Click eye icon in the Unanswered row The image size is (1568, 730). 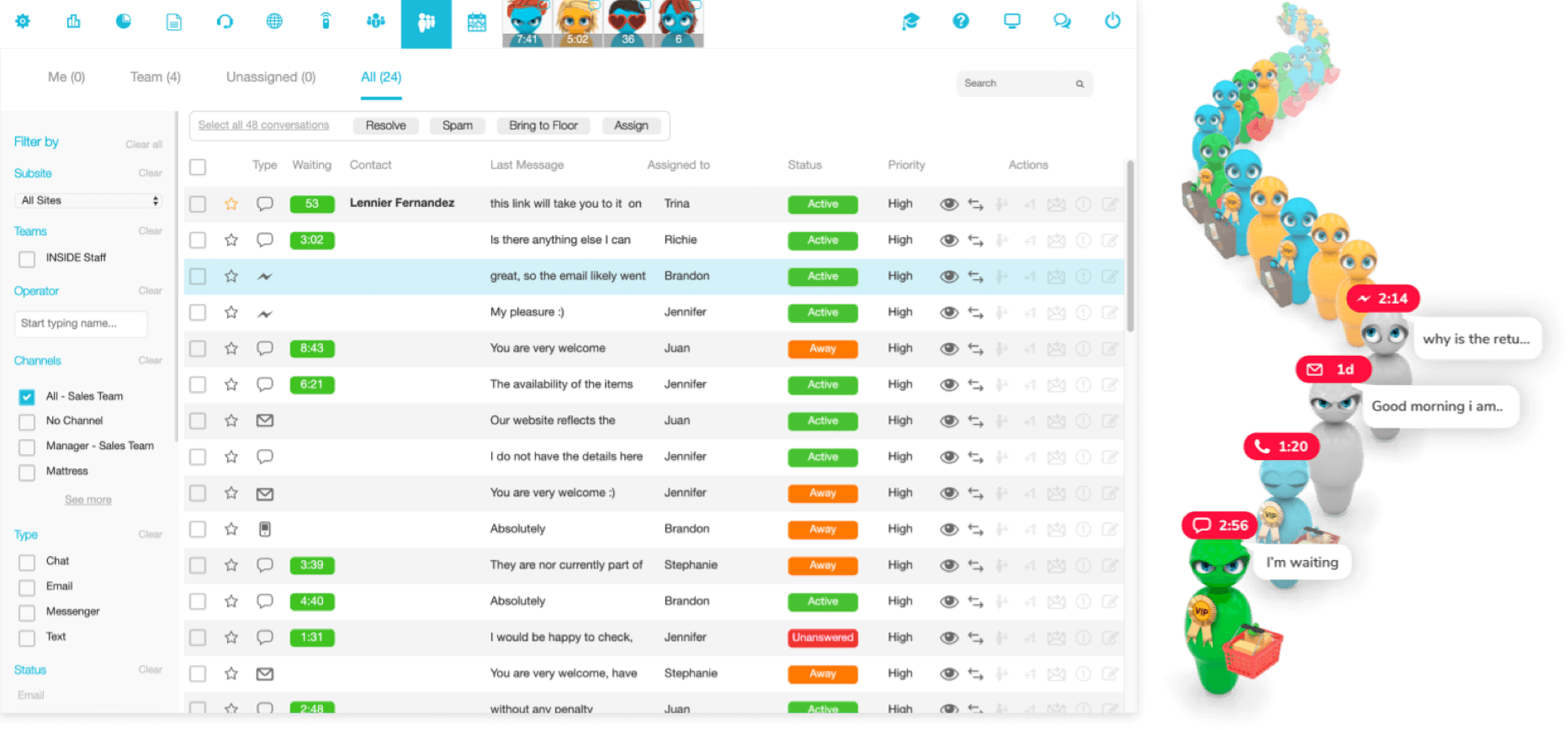(x=950, y=637)
